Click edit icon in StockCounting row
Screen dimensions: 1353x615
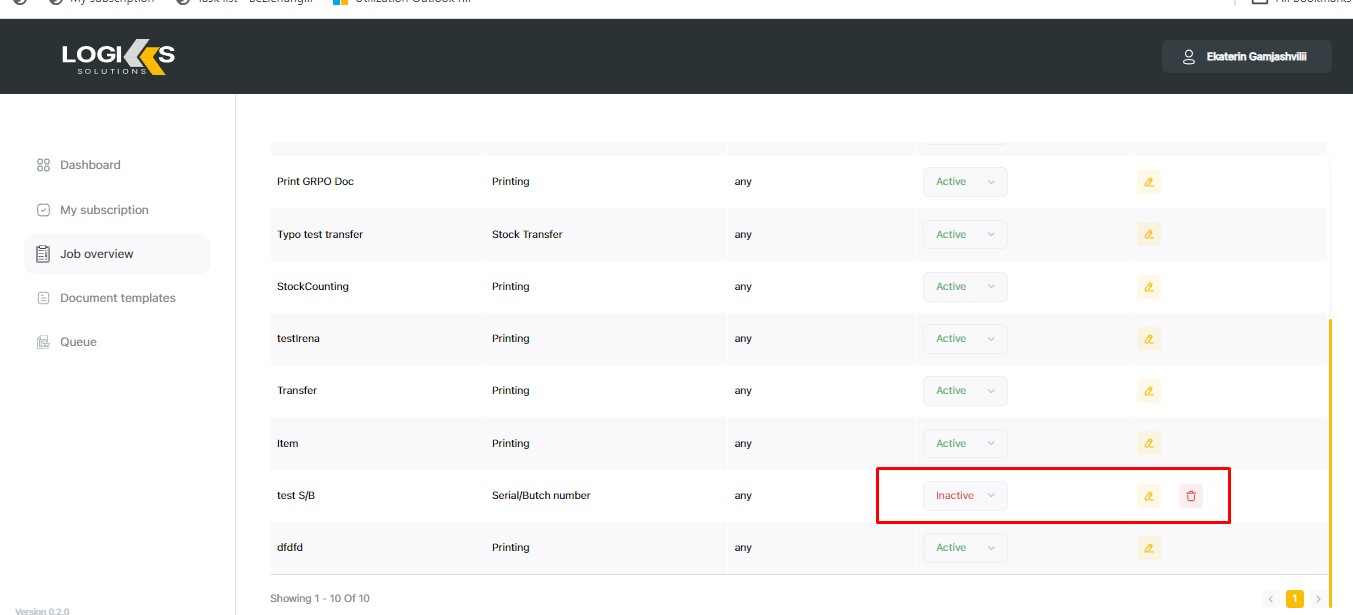pyautogui.click(x=1148, y=287)
